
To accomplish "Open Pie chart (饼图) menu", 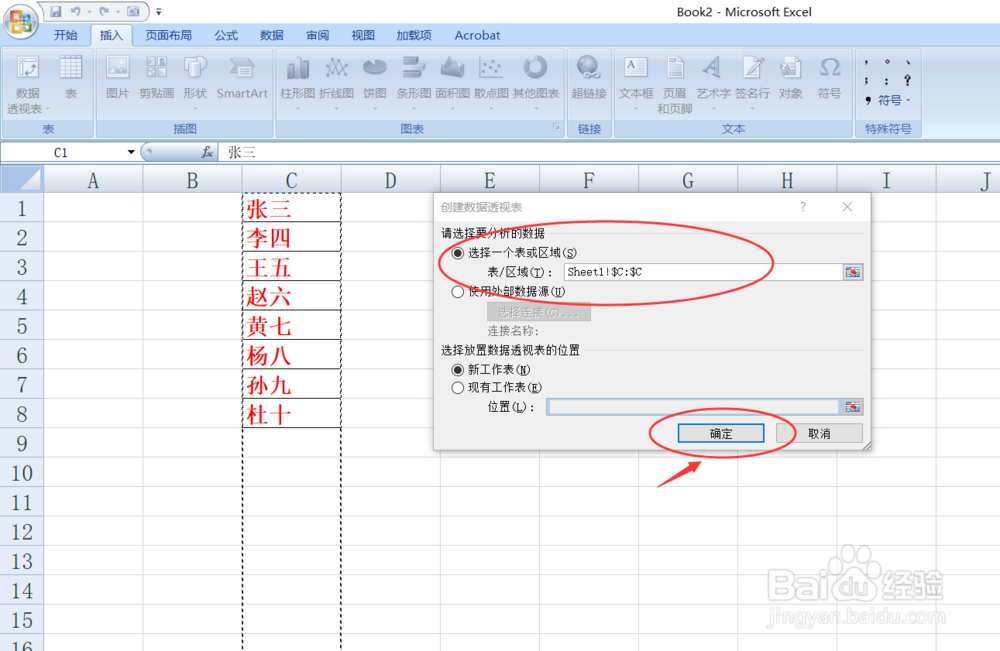I will click(x=375, y=83).
